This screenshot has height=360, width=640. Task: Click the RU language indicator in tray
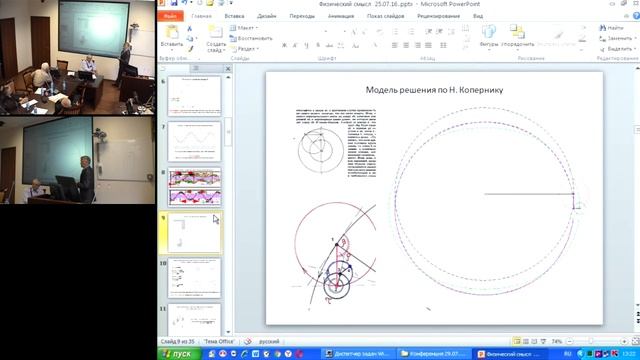pyautogui.click(x=567, y=354)
